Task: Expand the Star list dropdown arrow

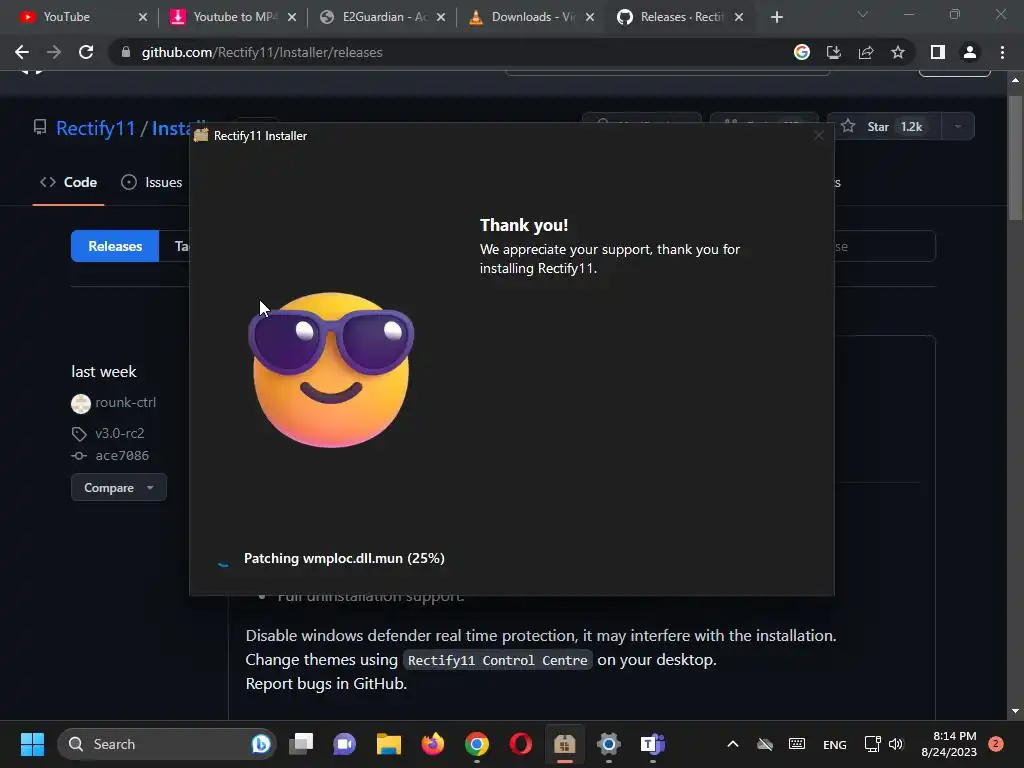Action: 958,127
